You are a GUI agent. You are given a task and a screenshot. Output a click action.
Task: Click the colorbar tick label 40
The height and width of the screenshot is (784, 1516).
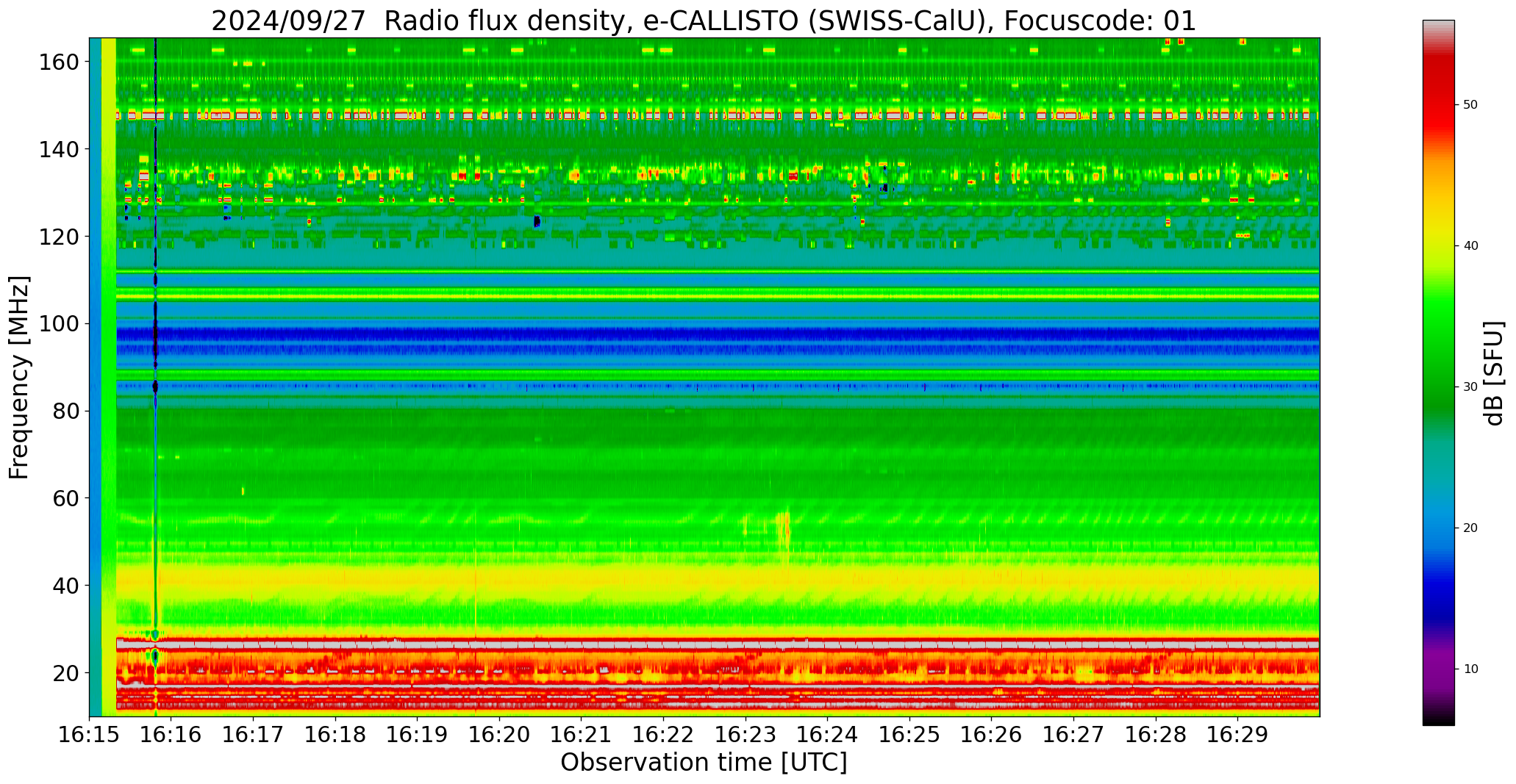pyautogui.click(x=1470, y=246)
